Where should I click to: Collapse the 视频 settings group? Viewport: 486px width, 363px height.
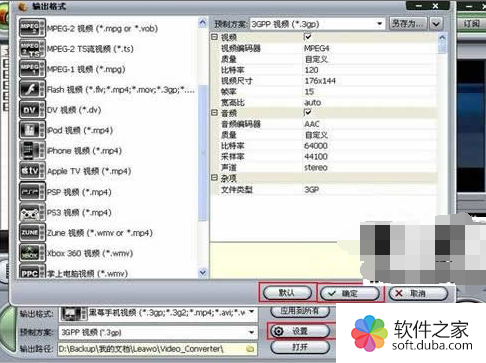pyautogui.click(x=215, y=37)
